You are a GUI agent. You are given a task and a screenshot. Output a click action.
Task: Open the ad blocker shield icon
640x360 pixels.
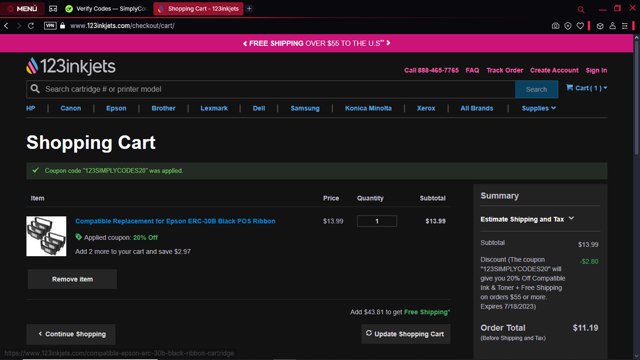(568, 26)
